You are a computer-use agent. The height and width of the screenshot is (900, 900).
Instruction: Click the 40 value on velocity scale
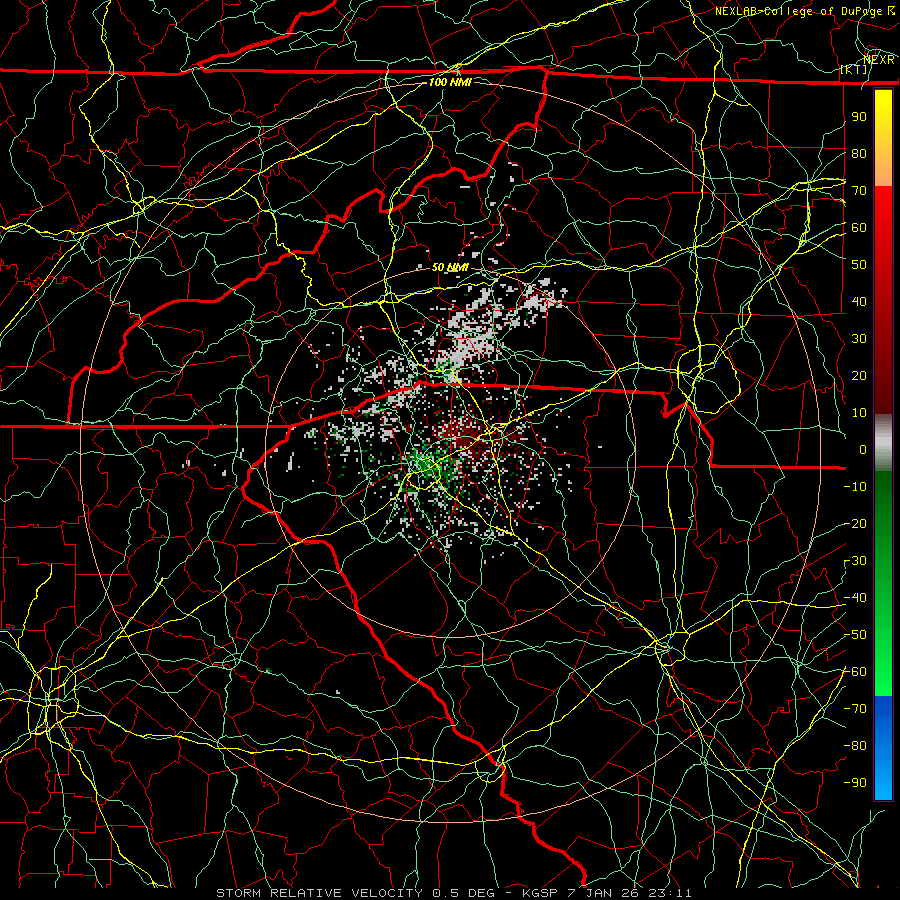click(x=859, y=302)
